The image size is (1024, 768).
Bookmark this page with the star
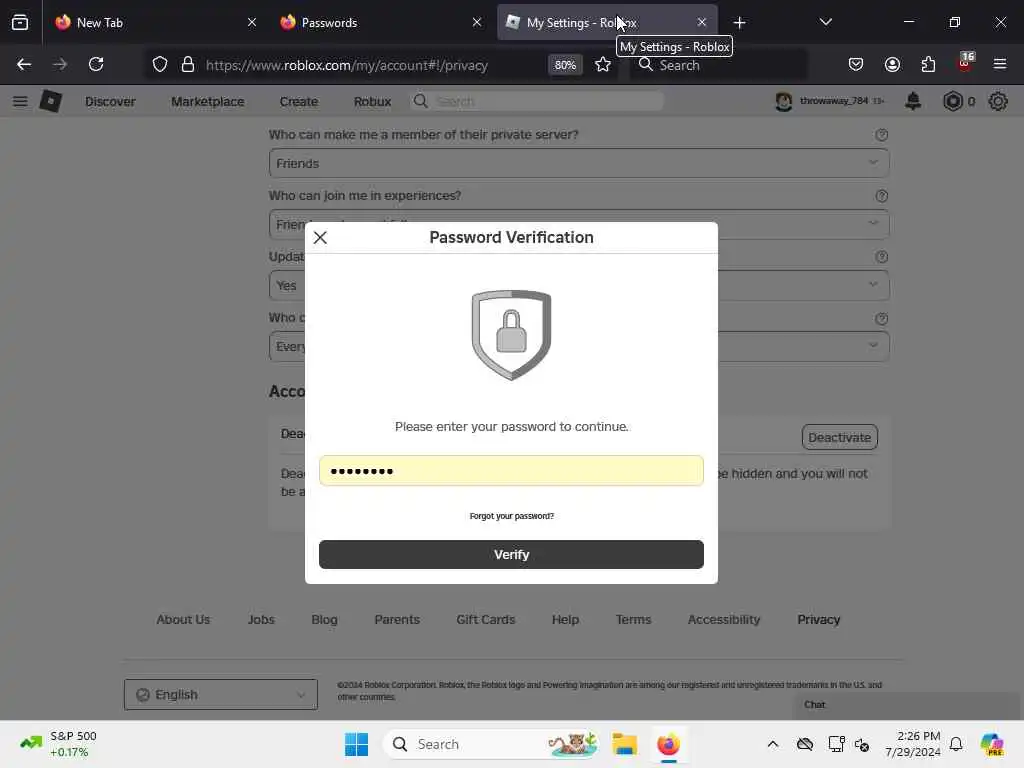tap(603, 64)
